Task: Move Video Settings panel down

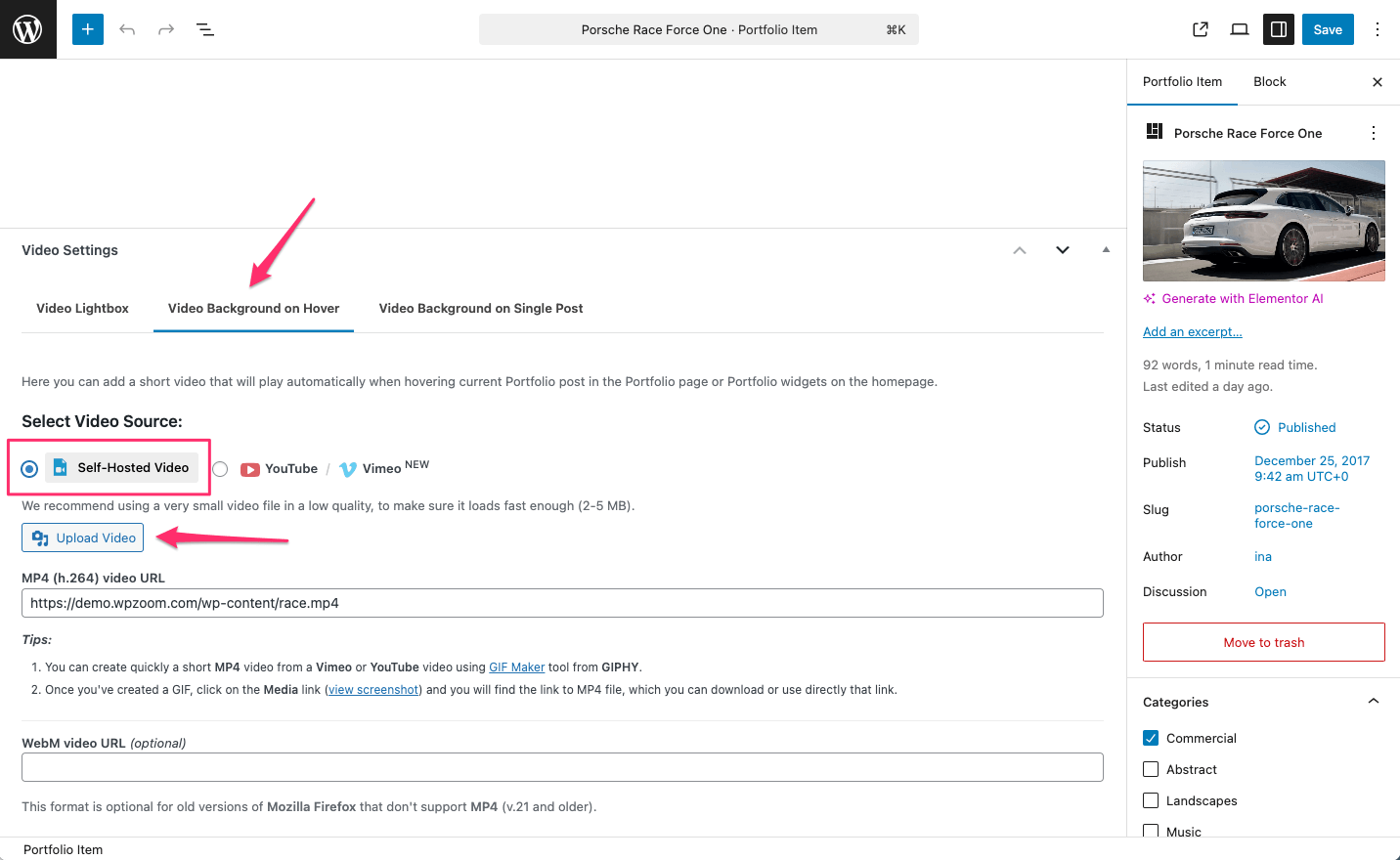Action: (1063, 250)
